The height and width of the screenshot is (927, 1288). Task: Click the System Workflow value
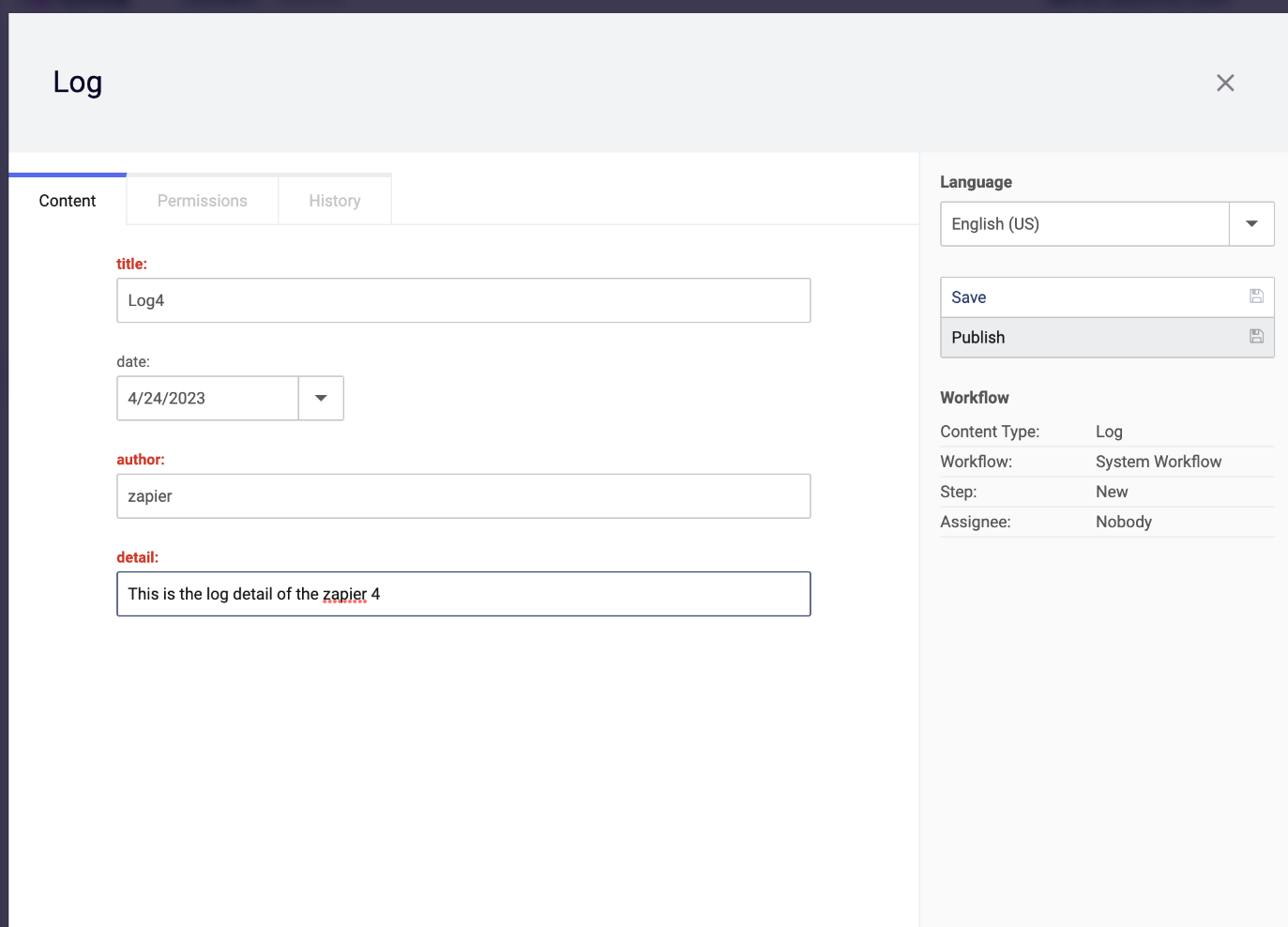point(1158,462)
